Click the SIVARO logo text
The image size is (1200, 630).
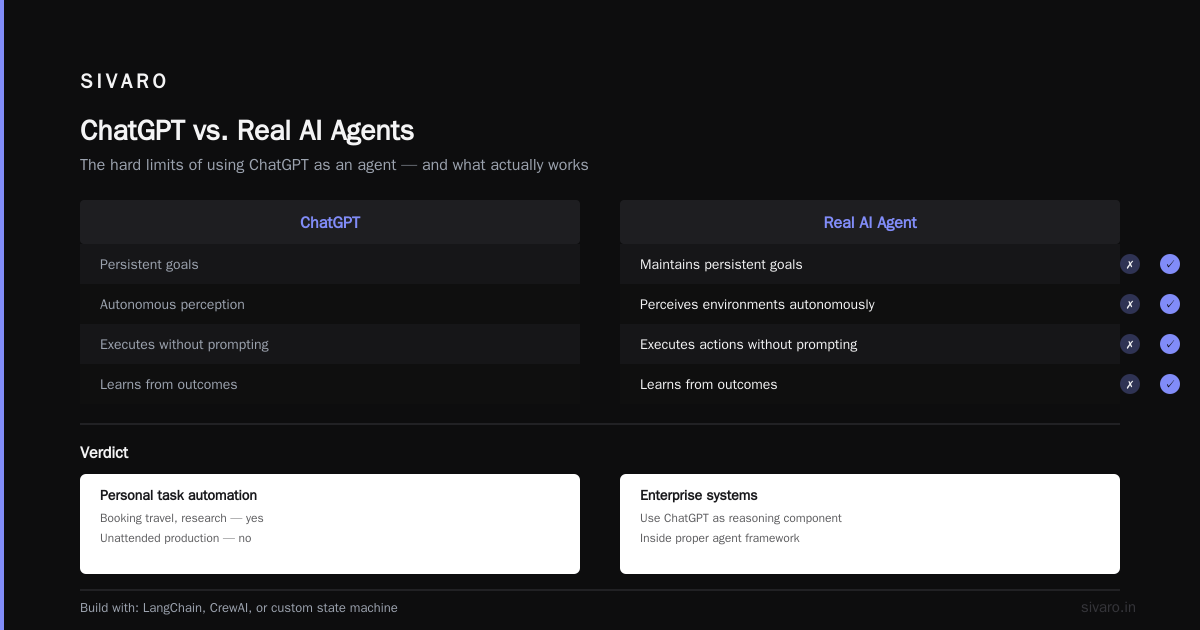[124, 81]
